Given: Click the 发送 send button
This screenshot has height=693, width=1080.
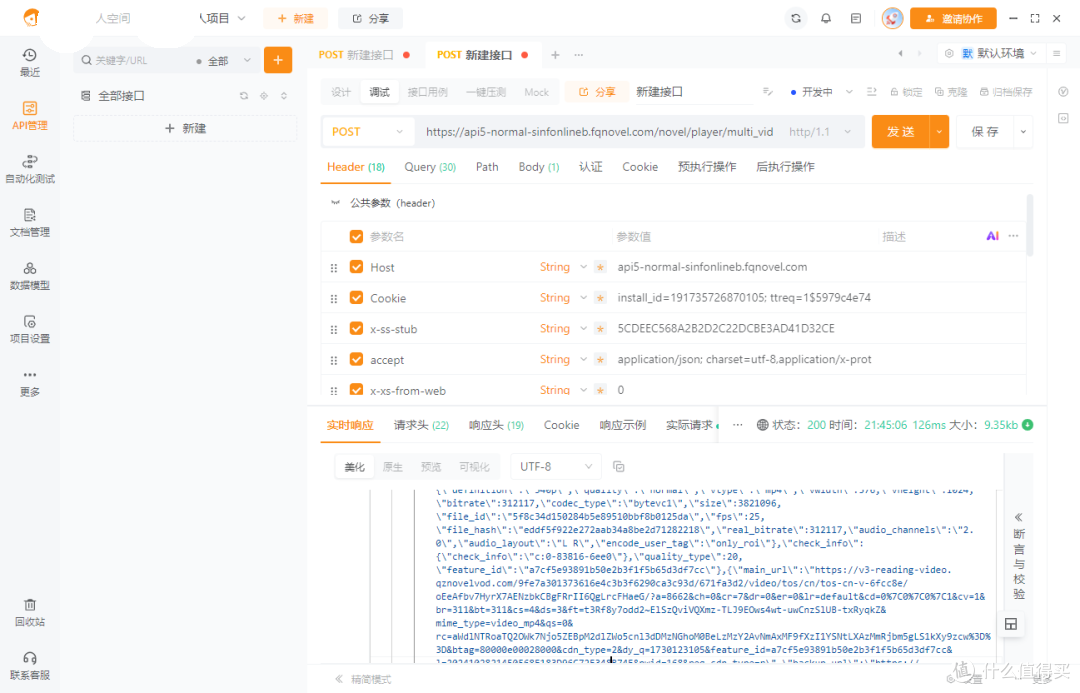Looking at the screenshot, I should pos(900,131).
